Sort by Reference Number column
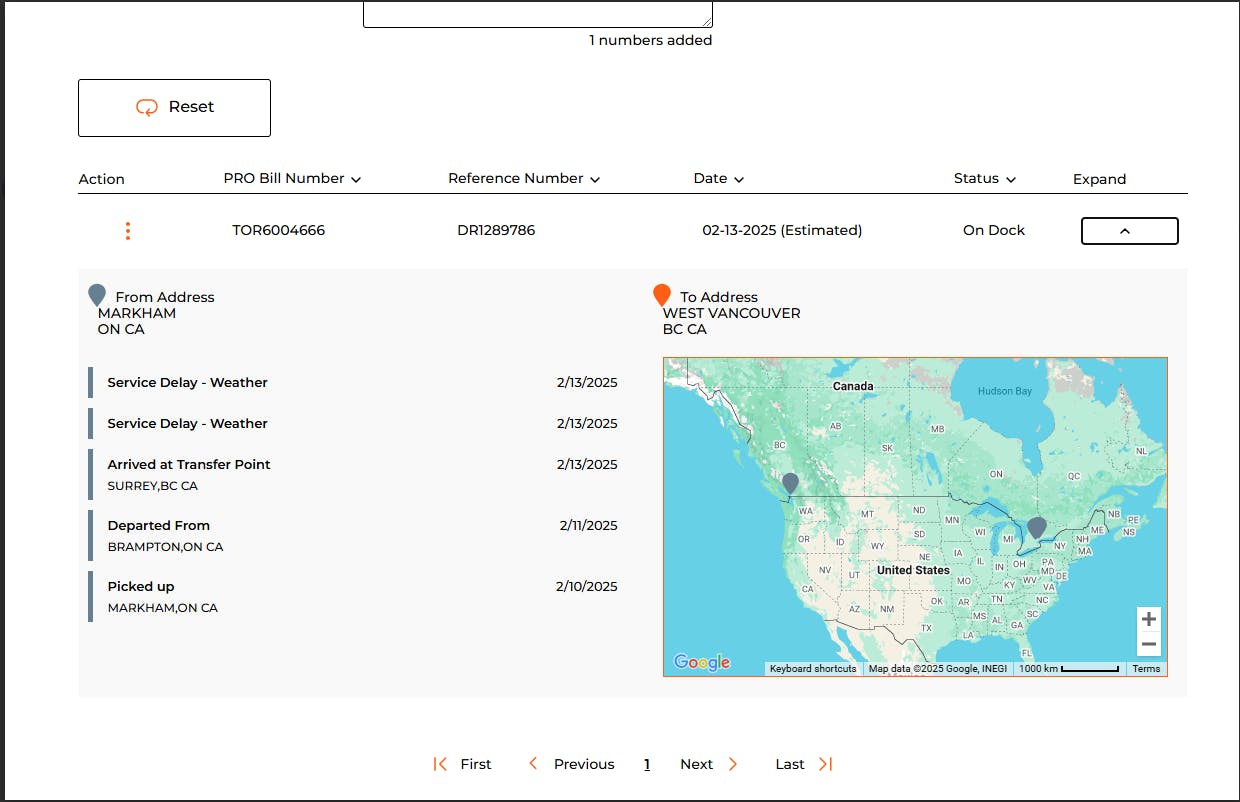Image resolution: width=1240 pixels, height=802 pixels. [x=523, y=179]
